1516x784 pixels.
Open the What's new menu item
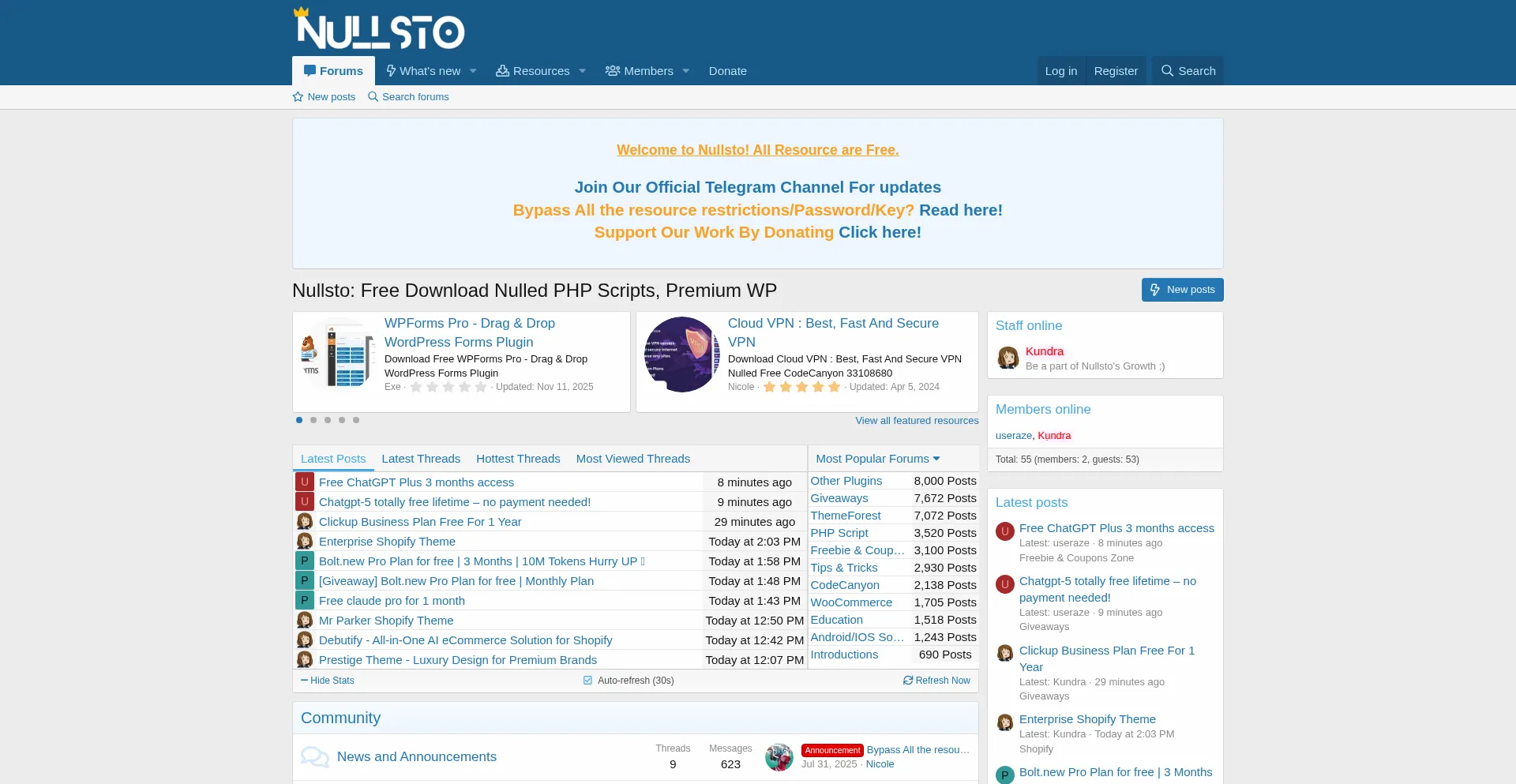[423, 71]
